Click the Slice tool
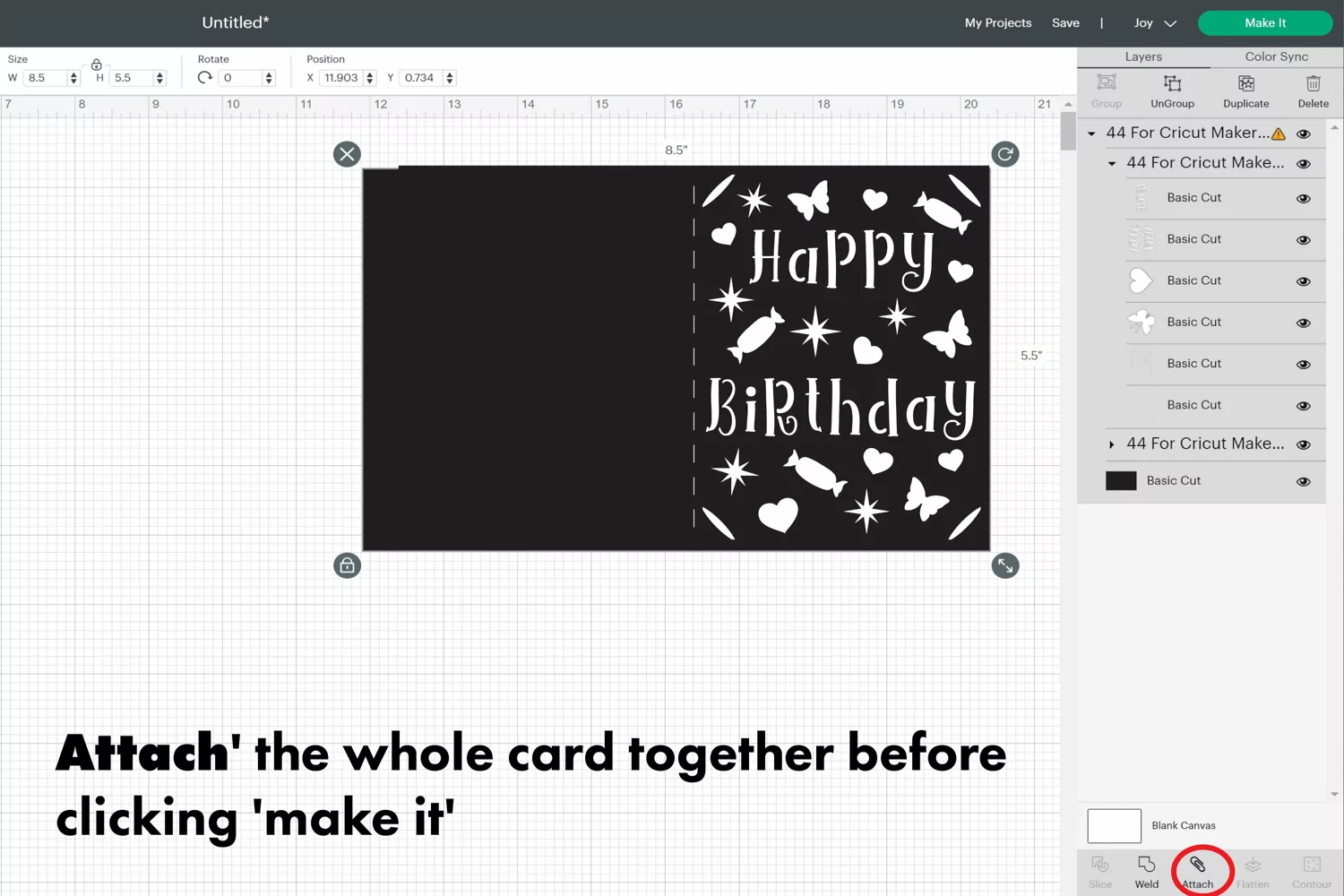Viewport: 1344px width, 896px height. [1100, 871]
